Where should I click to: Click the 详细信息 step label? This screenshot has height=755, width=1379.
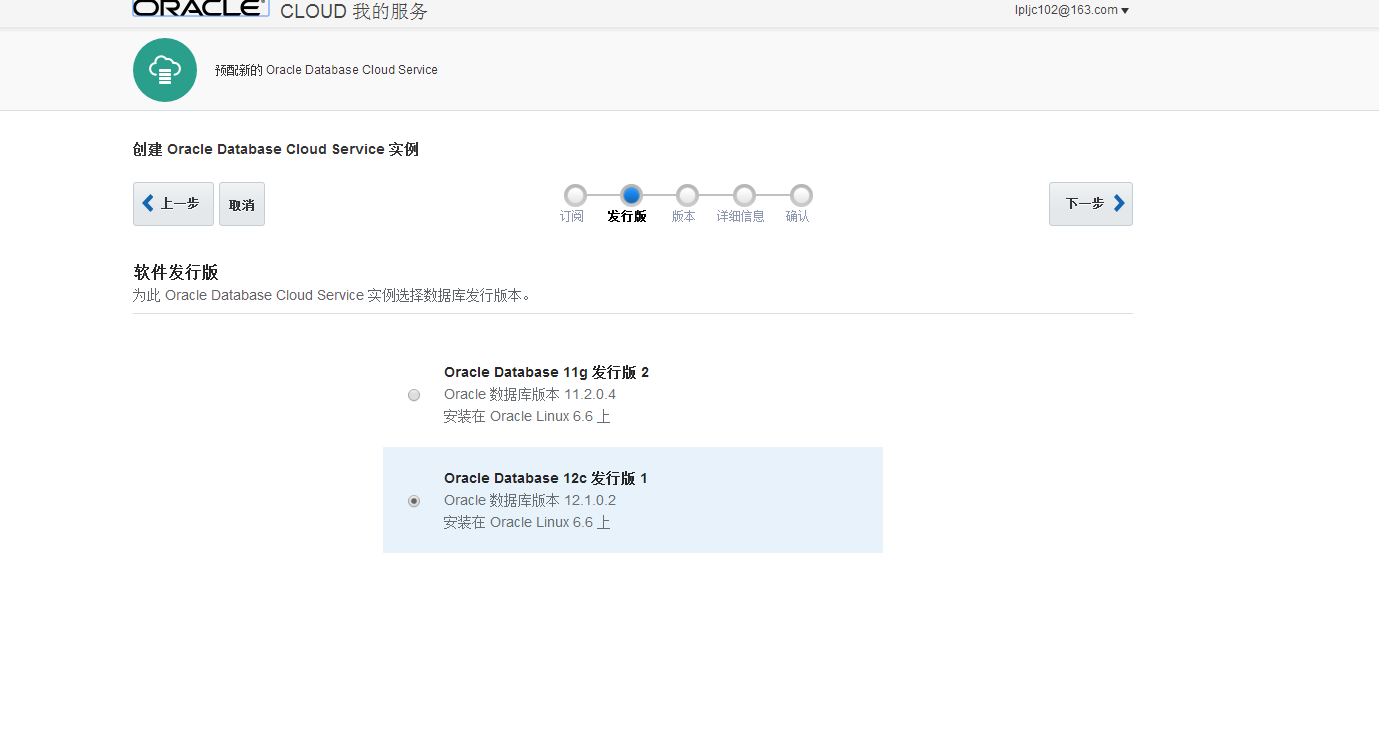pos(741,216)
